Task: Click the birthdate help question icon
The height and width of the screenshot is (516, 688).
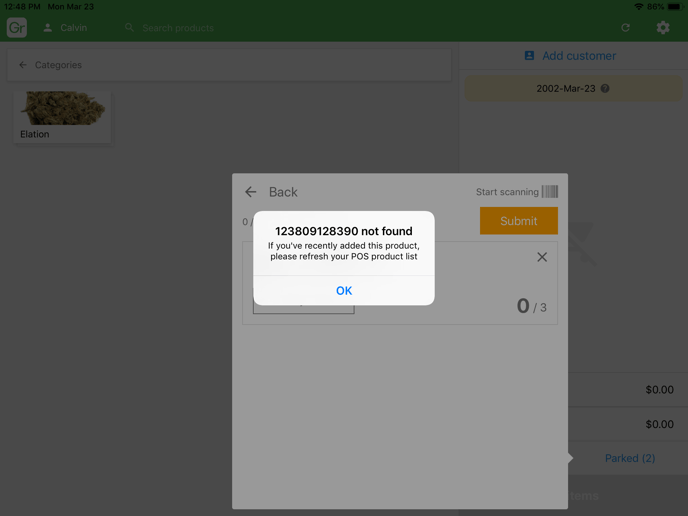Action: click(x=605, y=89)
